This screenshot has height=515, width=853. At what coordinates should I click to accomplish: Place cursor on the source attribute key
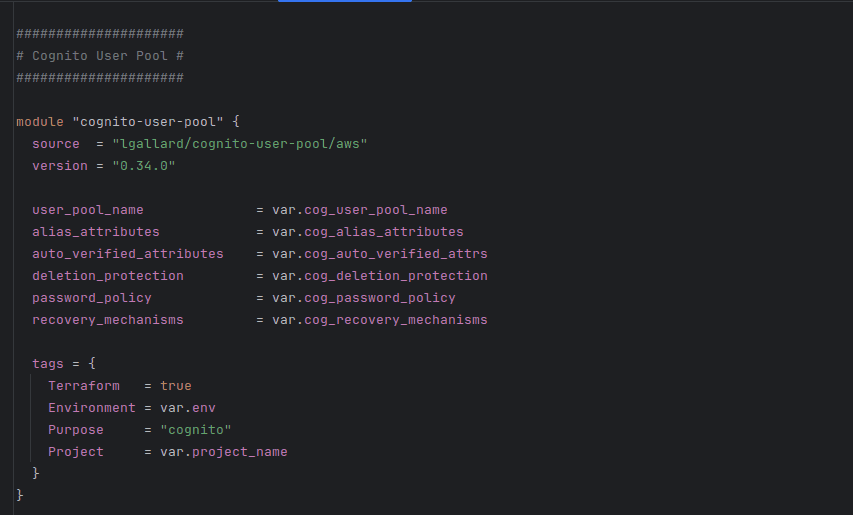tap(55, 144)
